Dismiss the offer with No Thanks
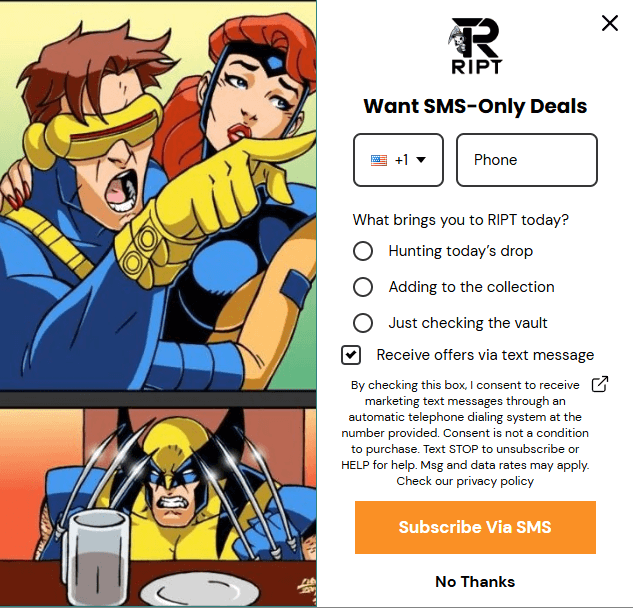 (475, 582)
